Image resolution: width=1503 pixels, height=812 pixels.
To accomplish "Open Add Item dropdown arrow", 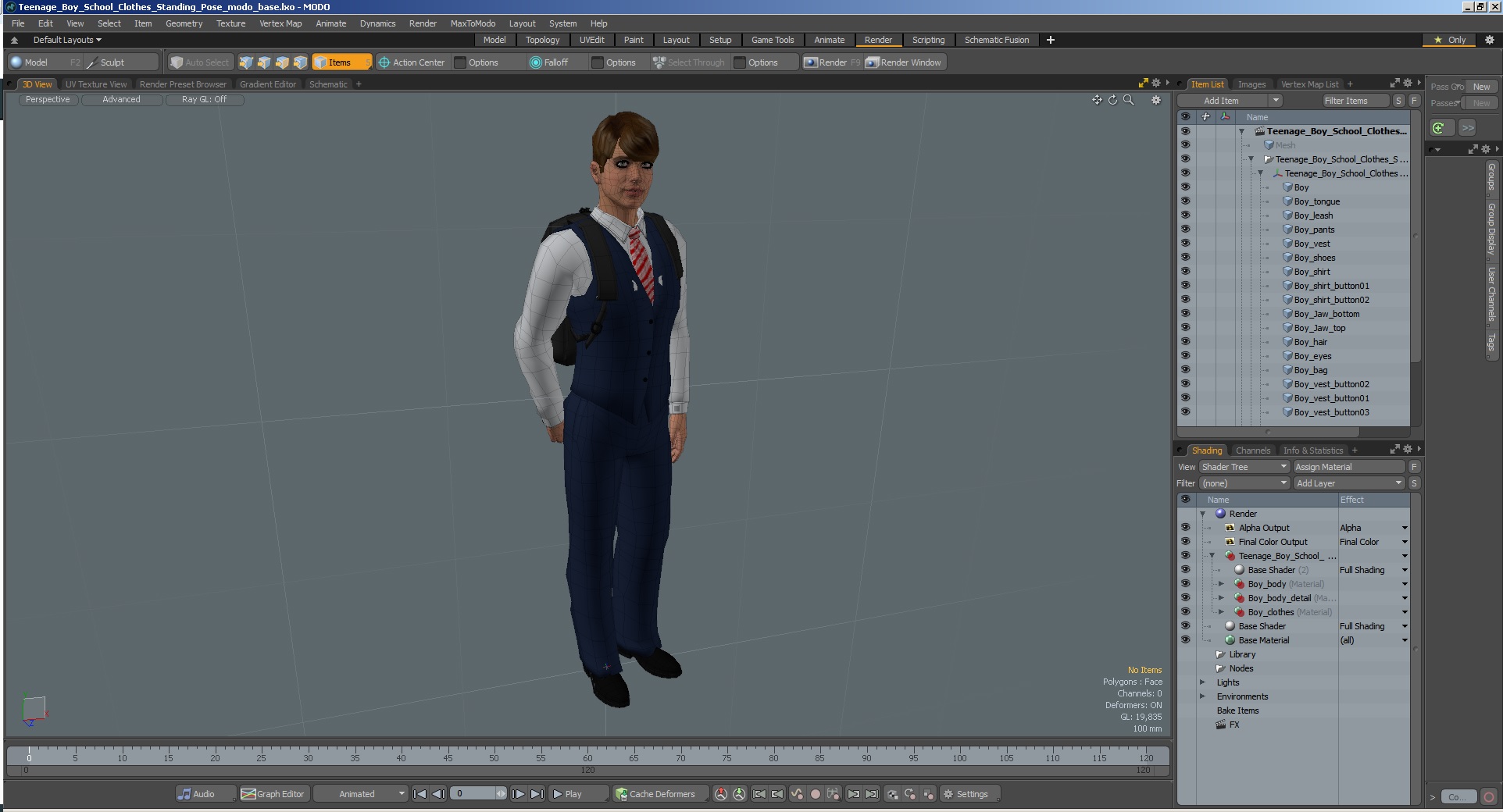I will (1276, 101).
